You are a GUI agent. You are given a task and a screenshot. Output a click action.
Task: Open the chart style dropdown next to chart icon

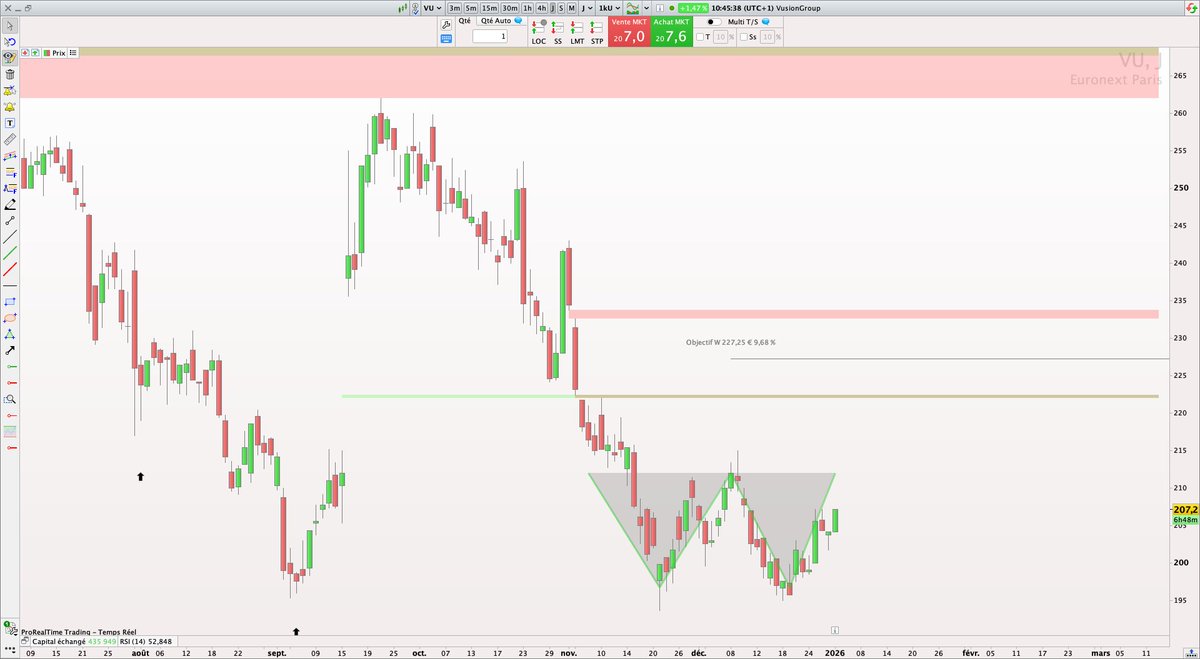coord(646,8)
